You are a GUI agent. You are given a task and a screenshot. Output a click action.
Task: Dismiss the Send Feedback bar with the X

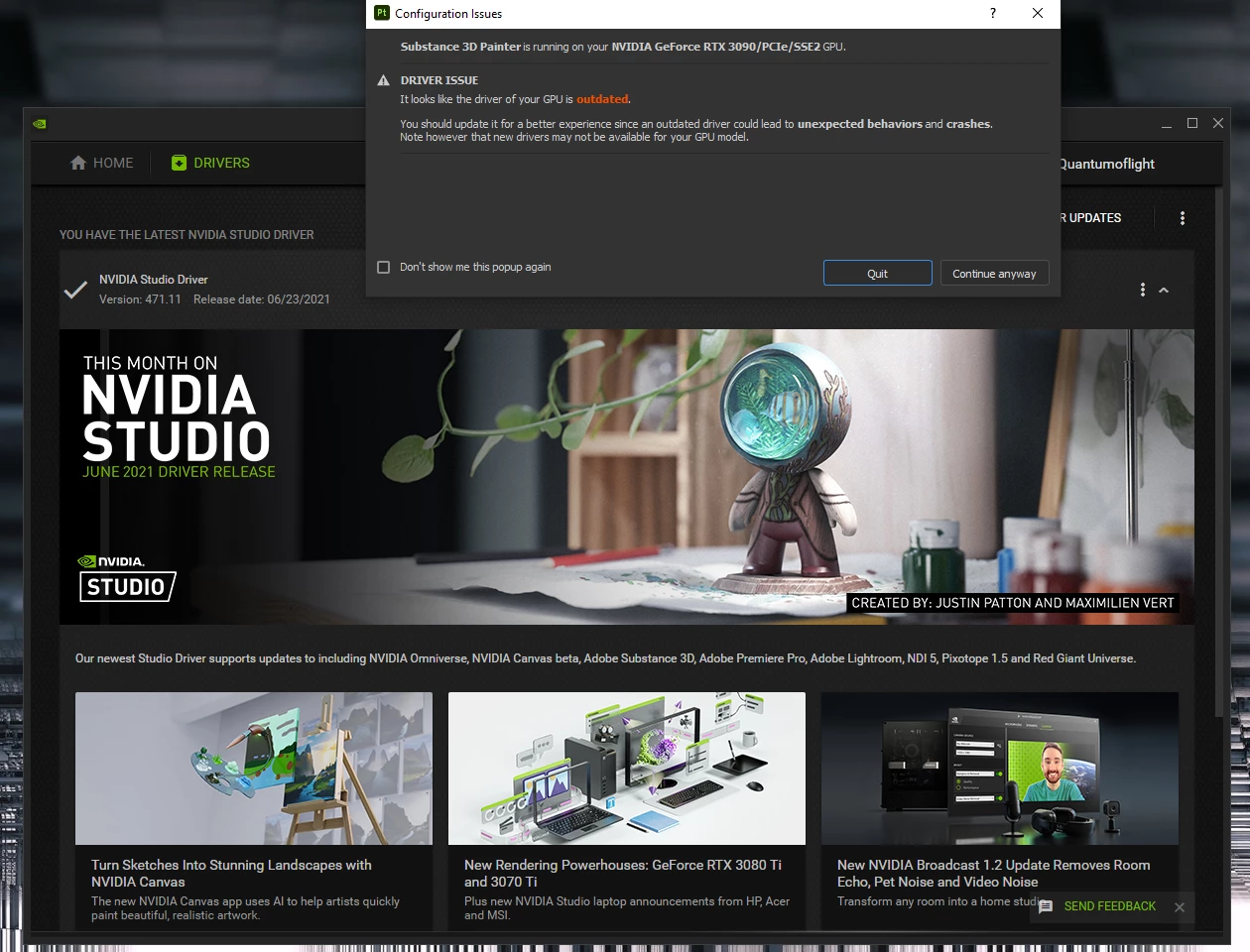[1180, 907]
